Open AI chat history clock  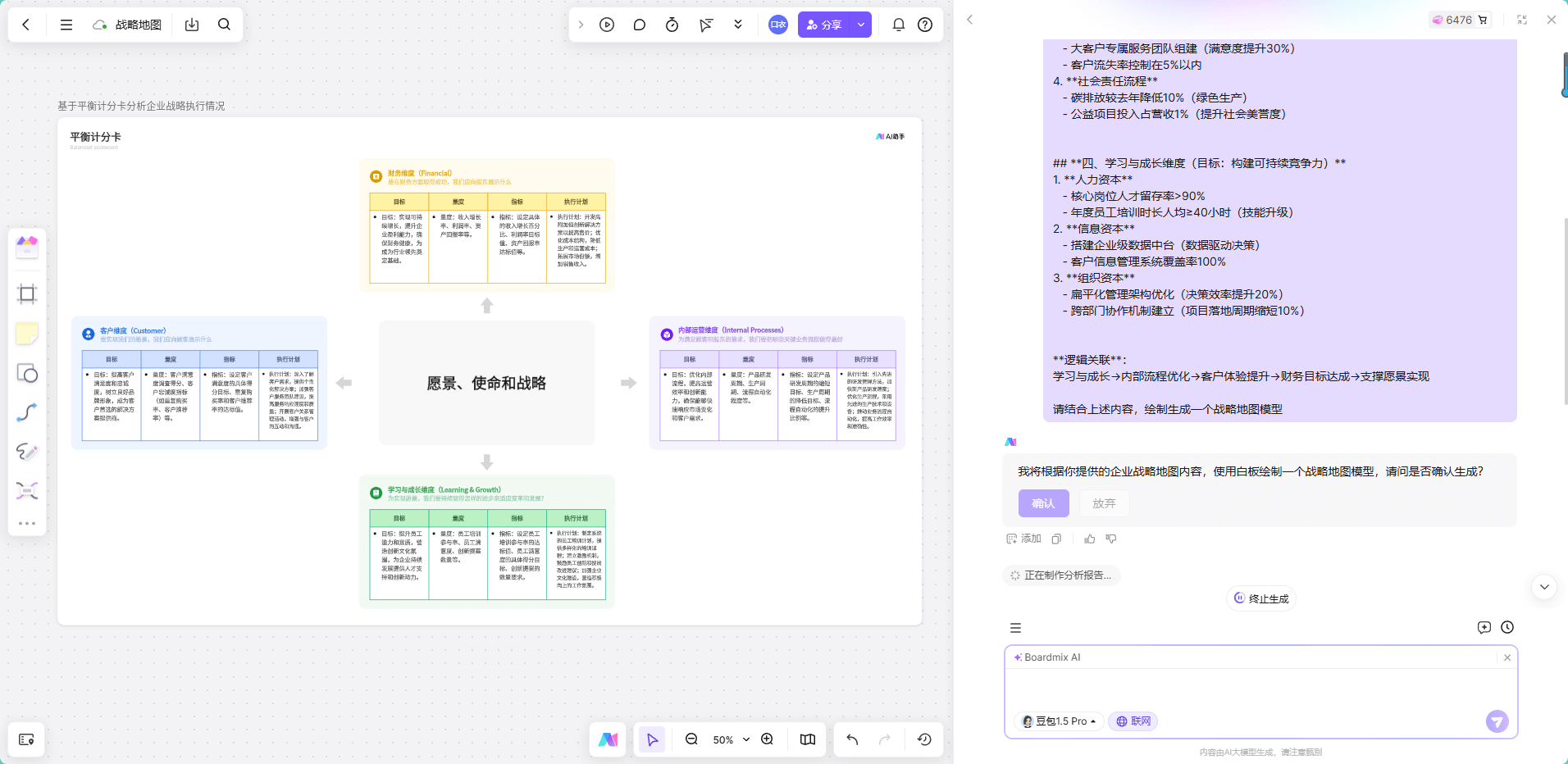tap(1507, 627)
